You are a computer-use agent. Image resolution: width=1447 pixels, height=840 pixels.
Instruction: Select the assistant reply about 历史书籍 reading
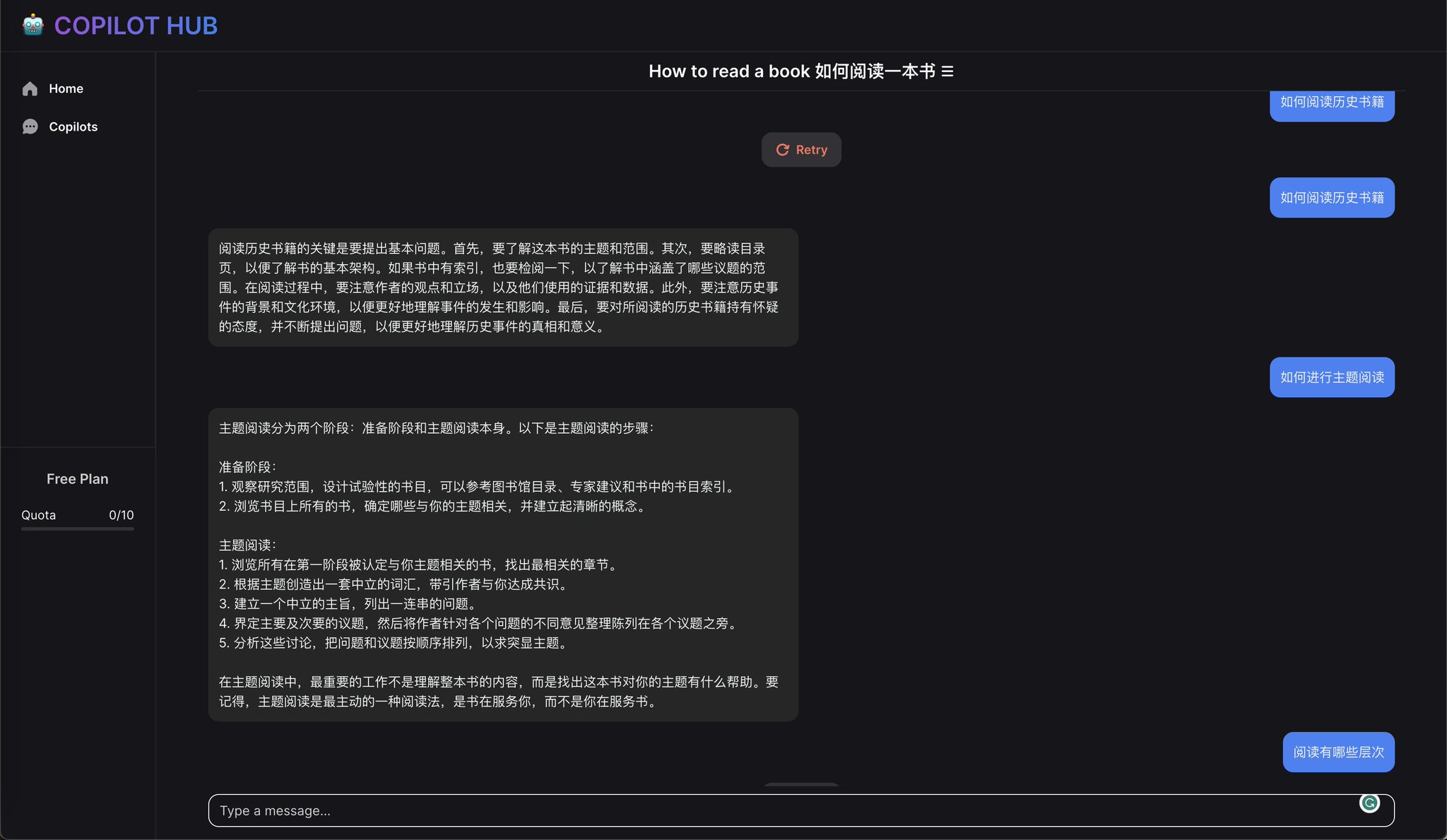click(x=502, y=287)
